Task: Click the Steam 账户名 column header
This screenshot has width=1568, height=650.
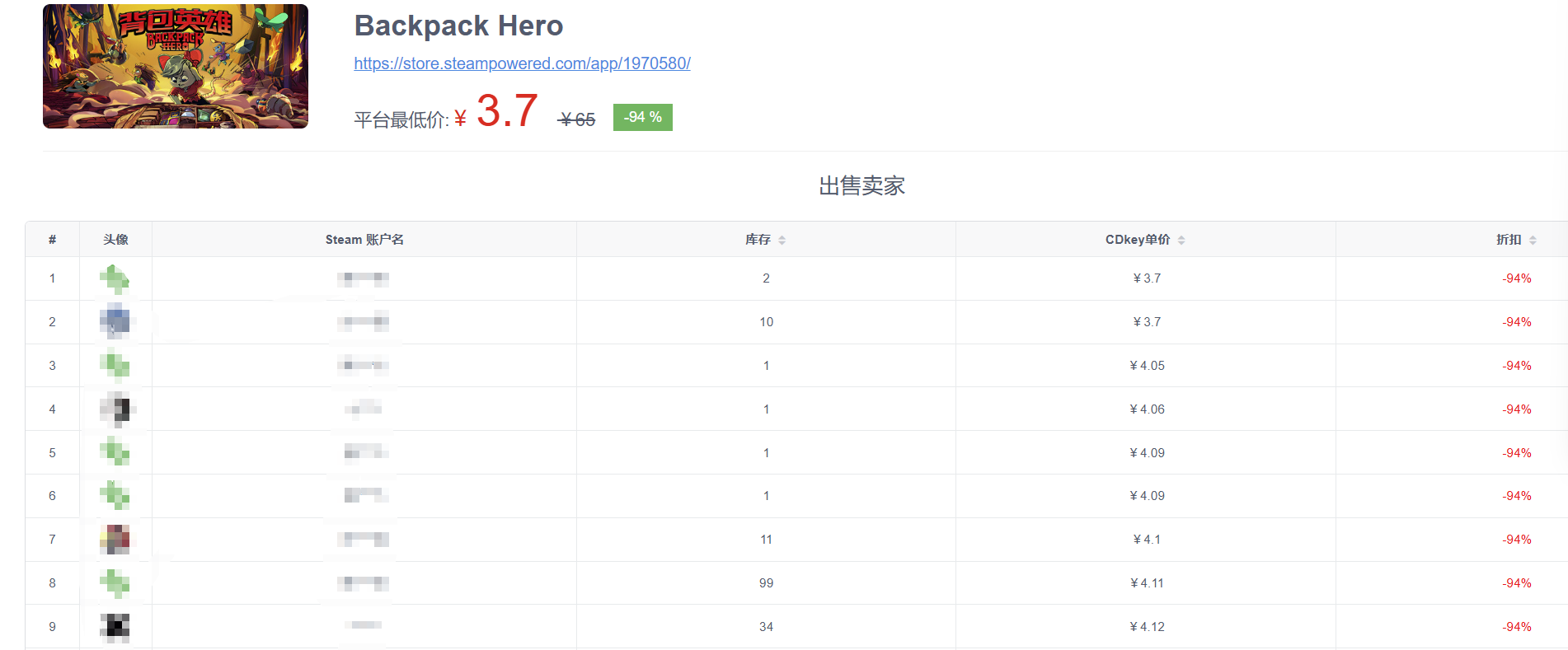Action: coord(364,240)
